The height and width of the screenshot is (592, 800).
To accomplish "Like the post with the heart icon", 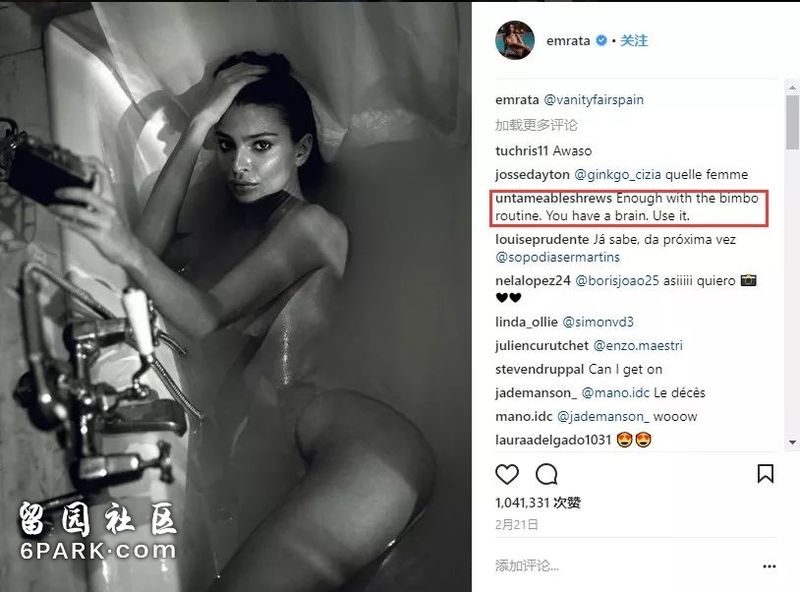I will click(507, 474).
